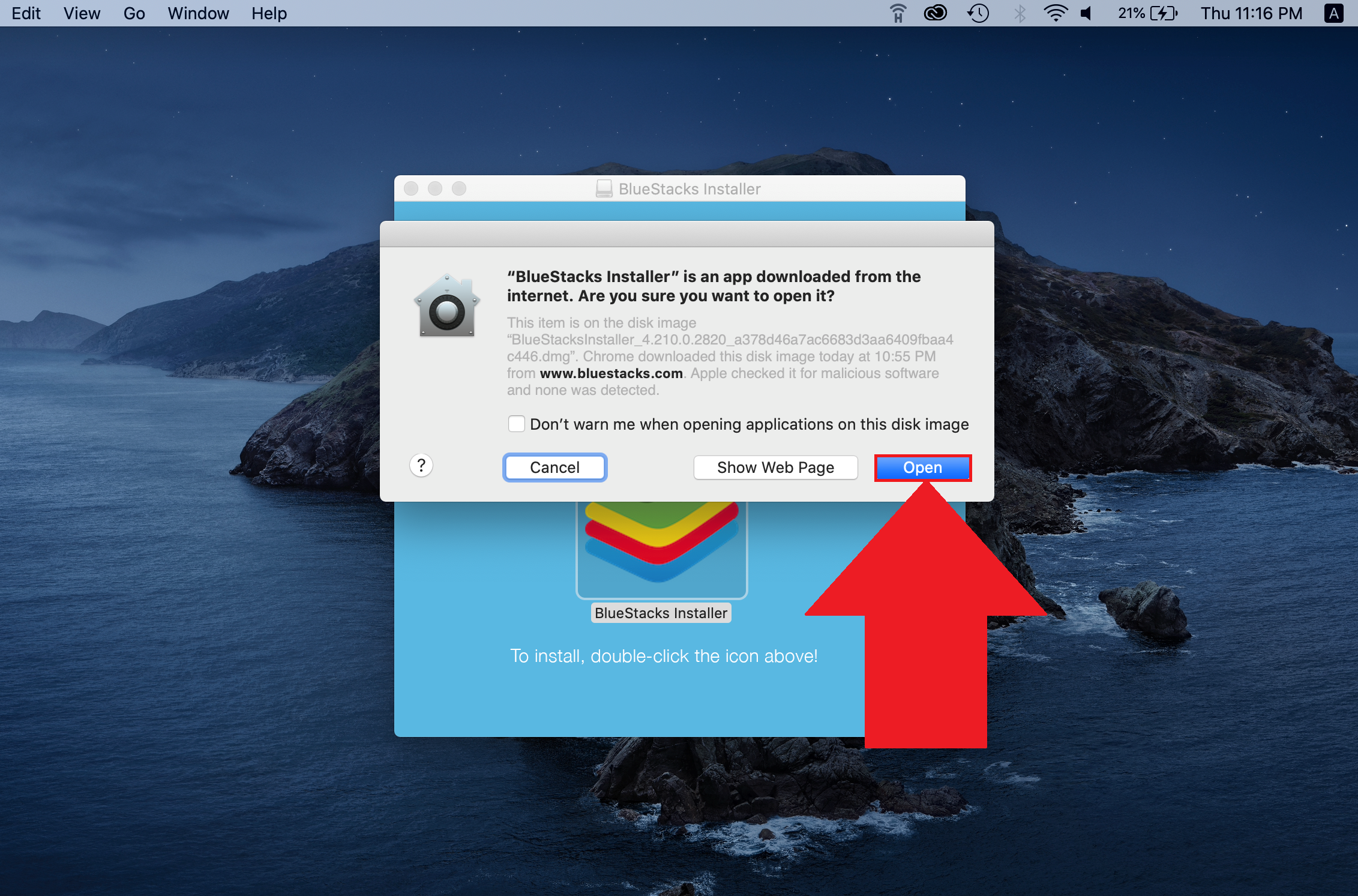Click the Time Machine icon in menu bar
1358x896 pixels.
979,13
